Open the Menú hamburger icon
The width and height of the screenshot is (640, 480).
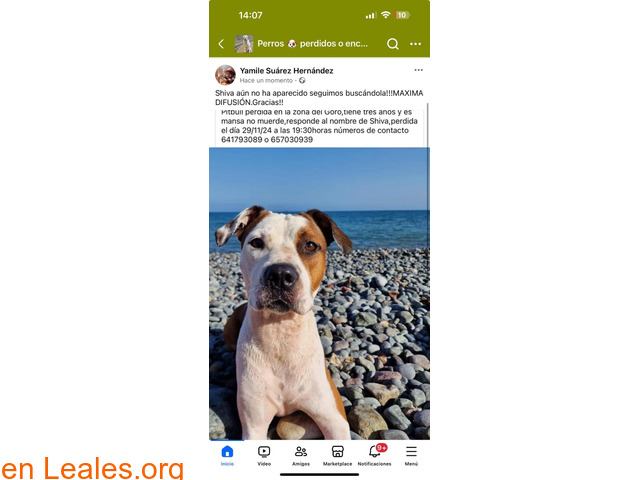[x=411, y=456]
